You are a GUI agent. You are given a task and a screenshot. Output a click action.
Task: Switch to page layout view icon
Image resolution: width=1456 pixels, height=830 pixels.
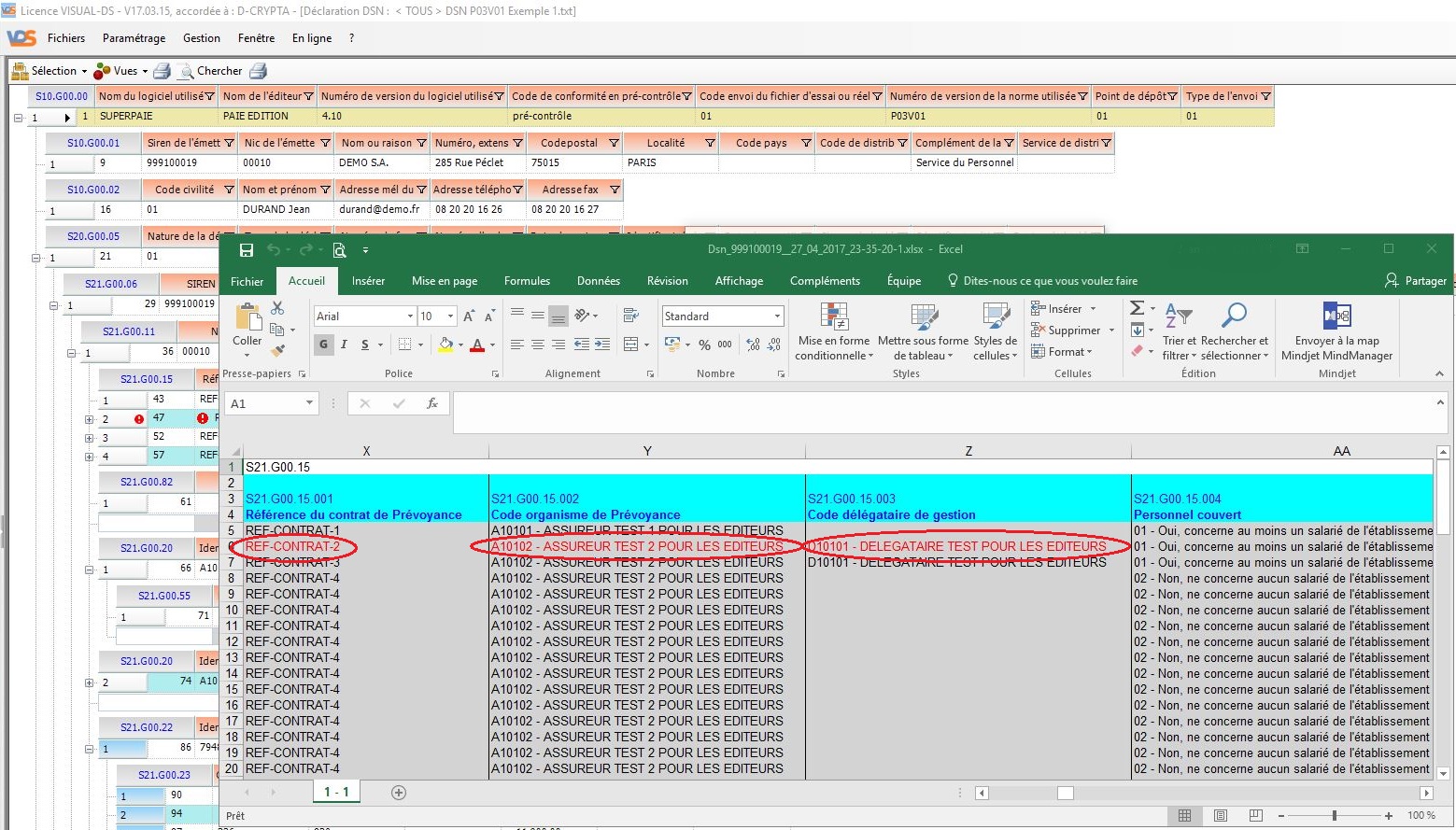click(1221, 815)
